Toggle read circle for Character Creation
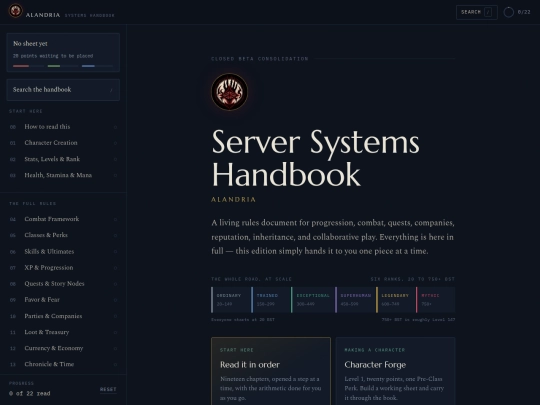The height and width of the screenshot is (405, 540). tap(115, 143)
